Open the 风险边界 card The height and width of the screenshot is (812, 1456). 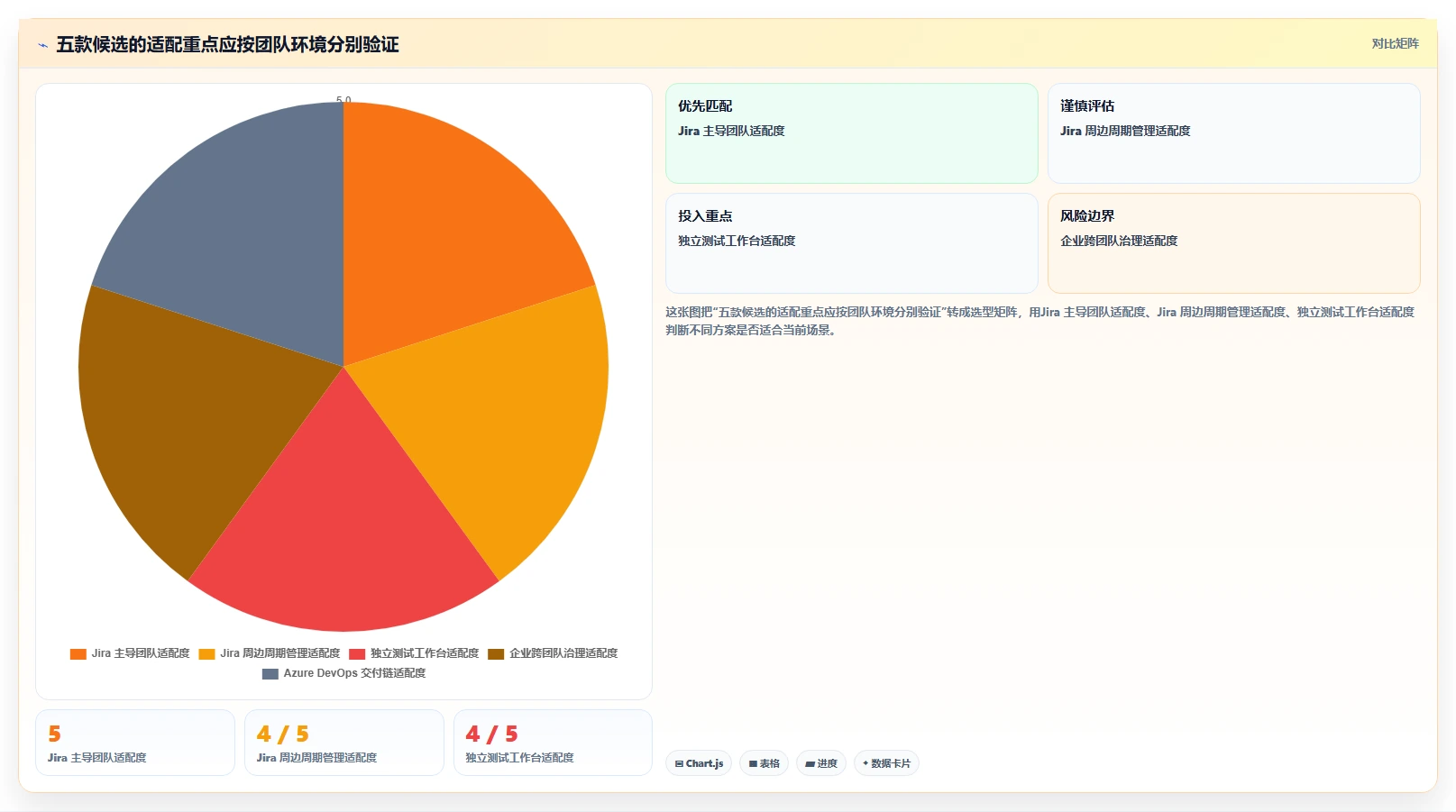(1234, 243)
